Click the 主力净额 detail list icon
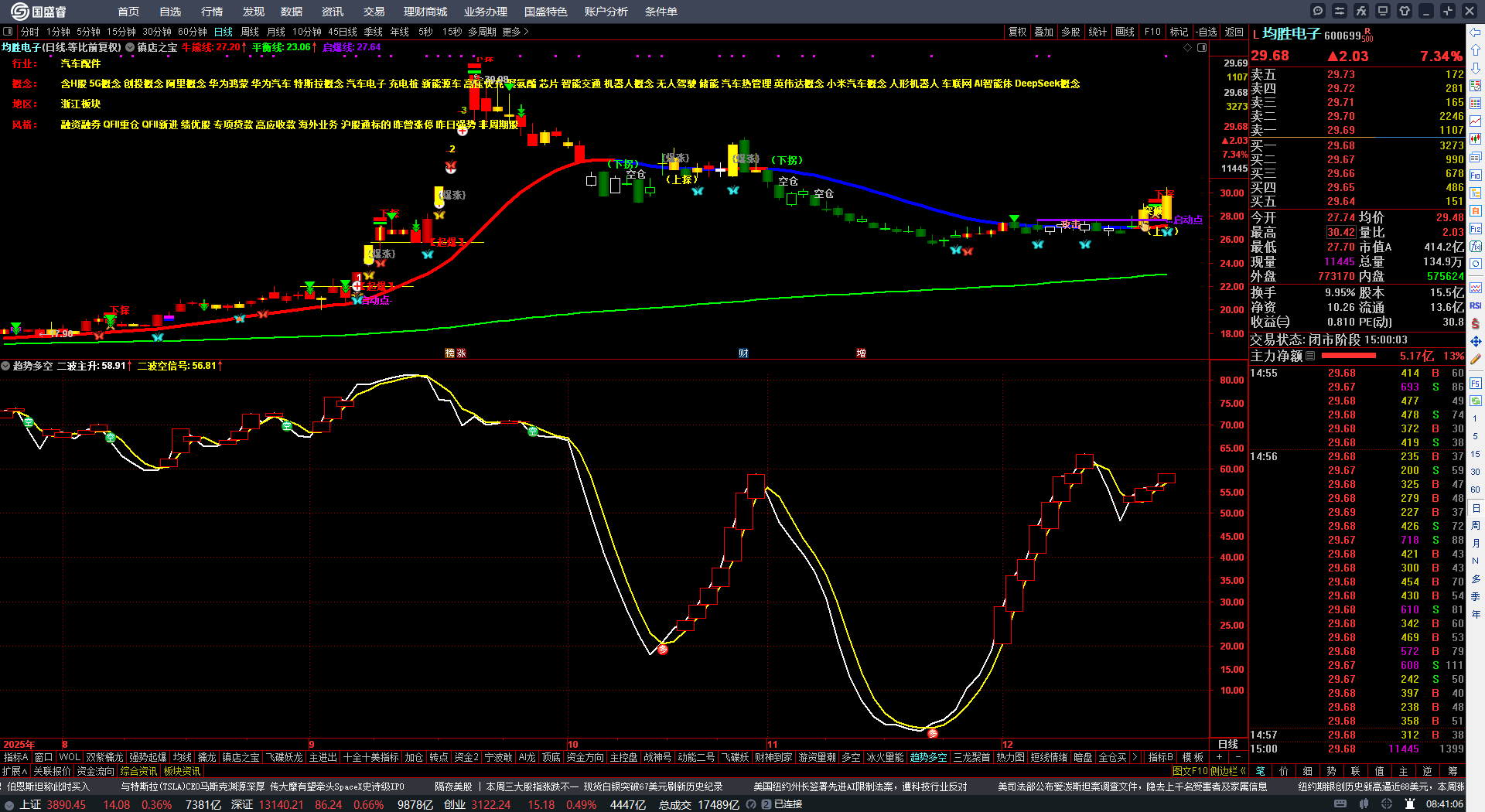 pos(1310,356)
